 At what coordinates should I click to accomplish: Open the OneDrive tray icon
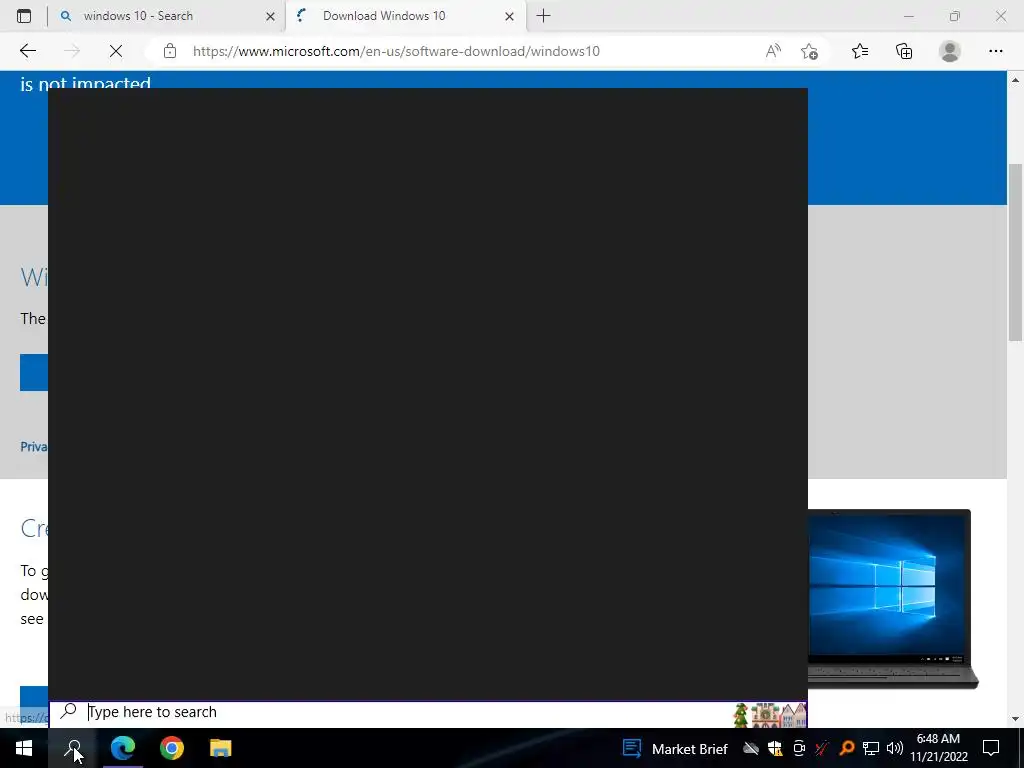(750, 748)
